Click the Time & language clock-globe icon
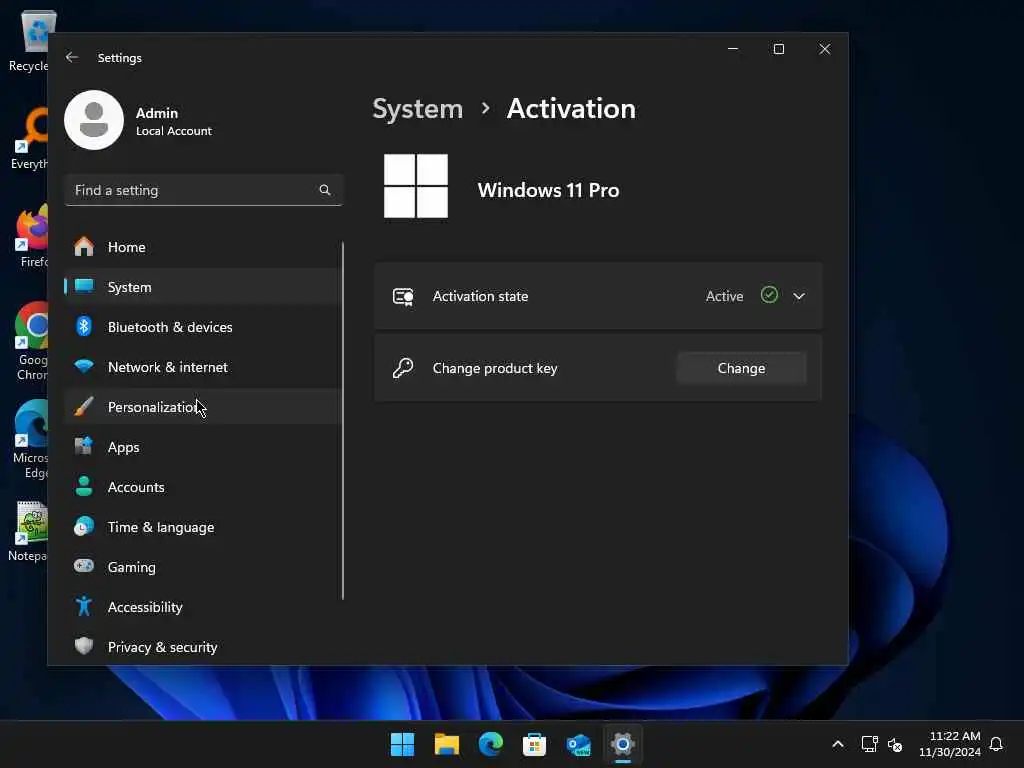The width and height of the screenshot is (1024, 768). (84, 526)
